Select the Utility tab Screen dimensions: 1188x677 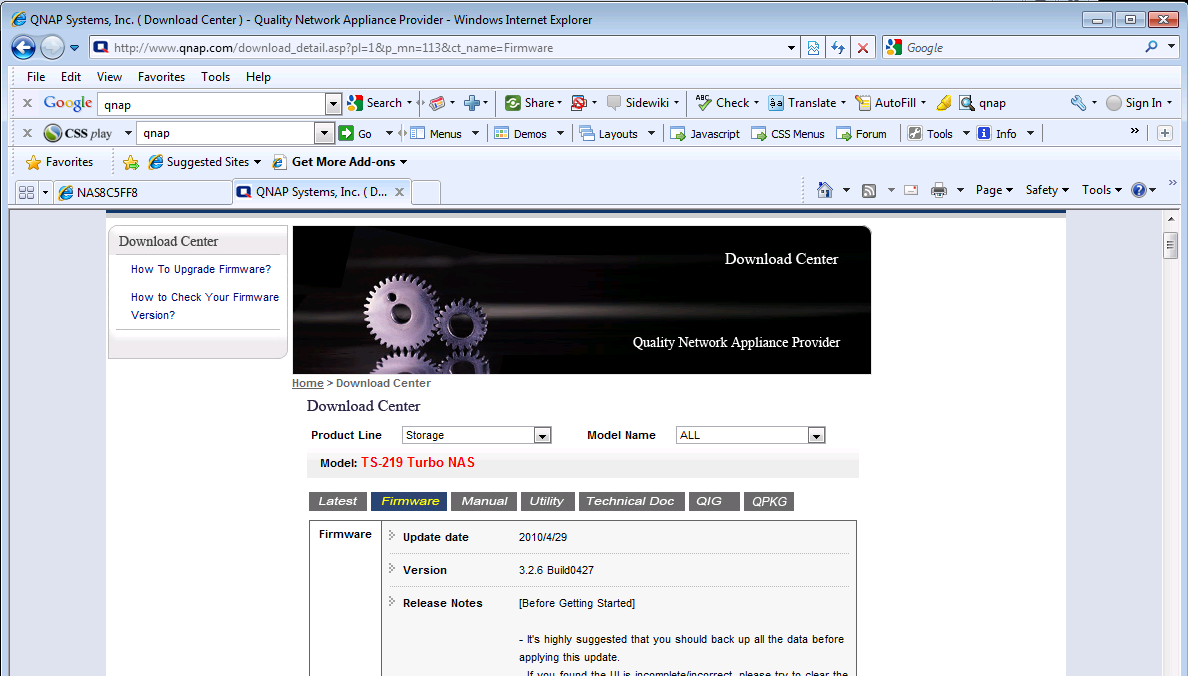click(547, 501)
